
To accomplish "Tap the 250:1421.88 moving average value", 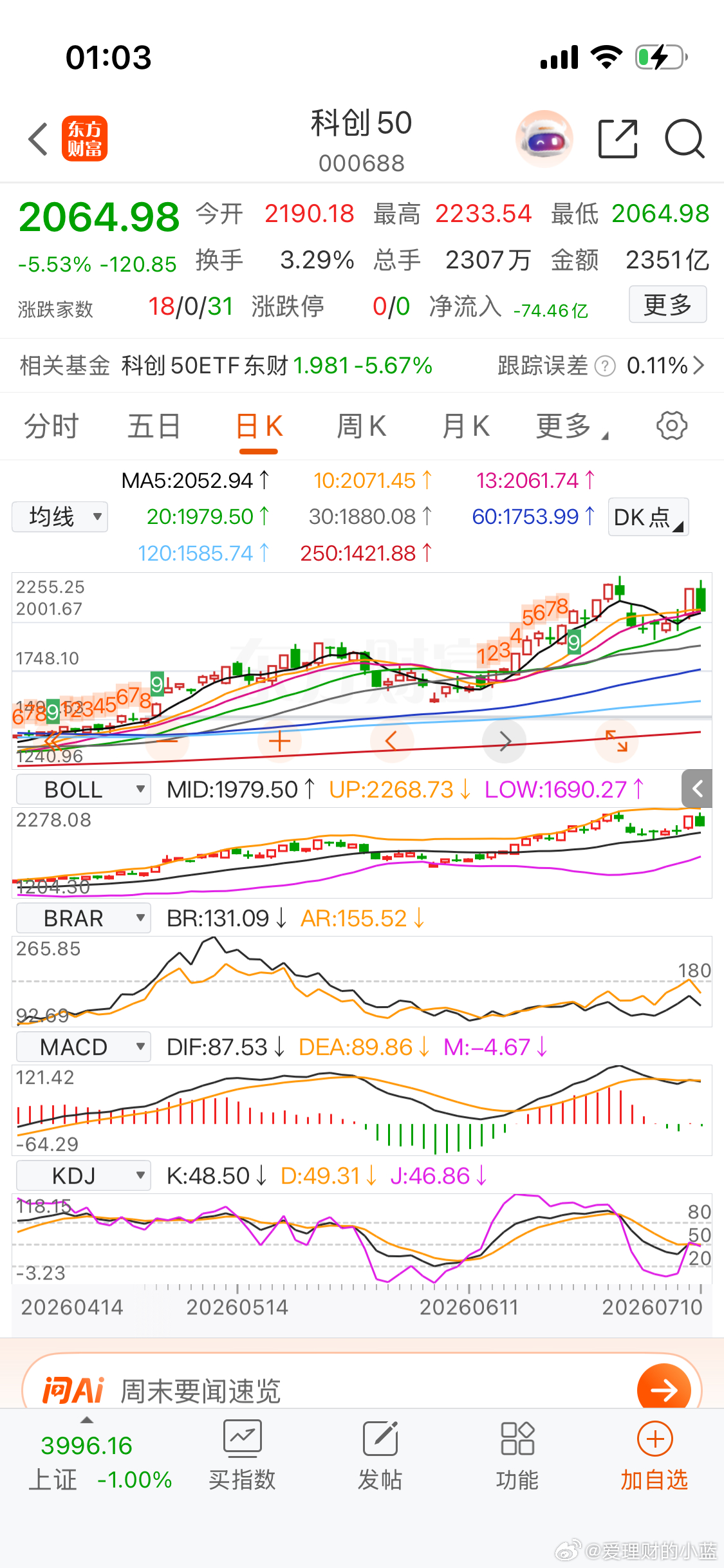I will pyautogui.click(x=366, y=553).
